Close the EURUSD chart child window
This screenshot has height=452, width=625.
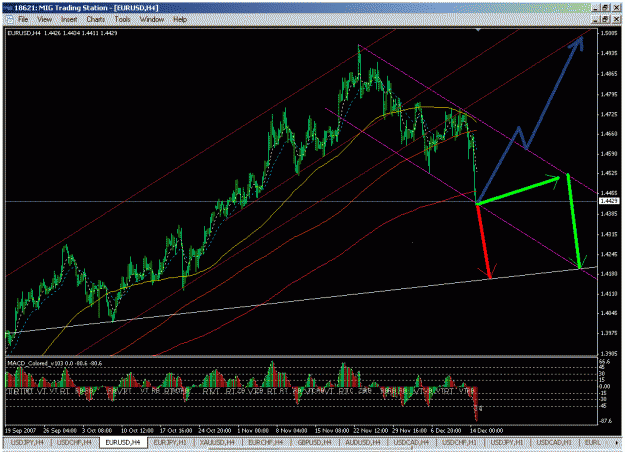tap(616, 19)
